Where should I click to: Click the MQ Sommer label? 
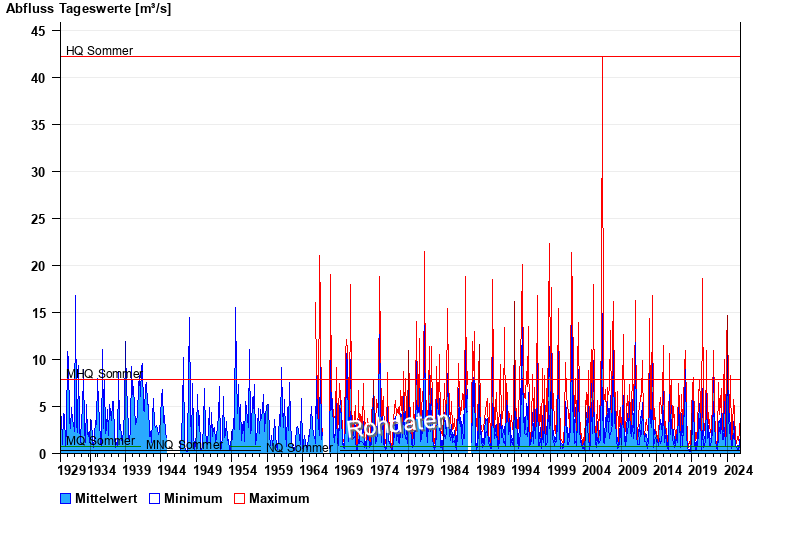(x=100, y=441)
